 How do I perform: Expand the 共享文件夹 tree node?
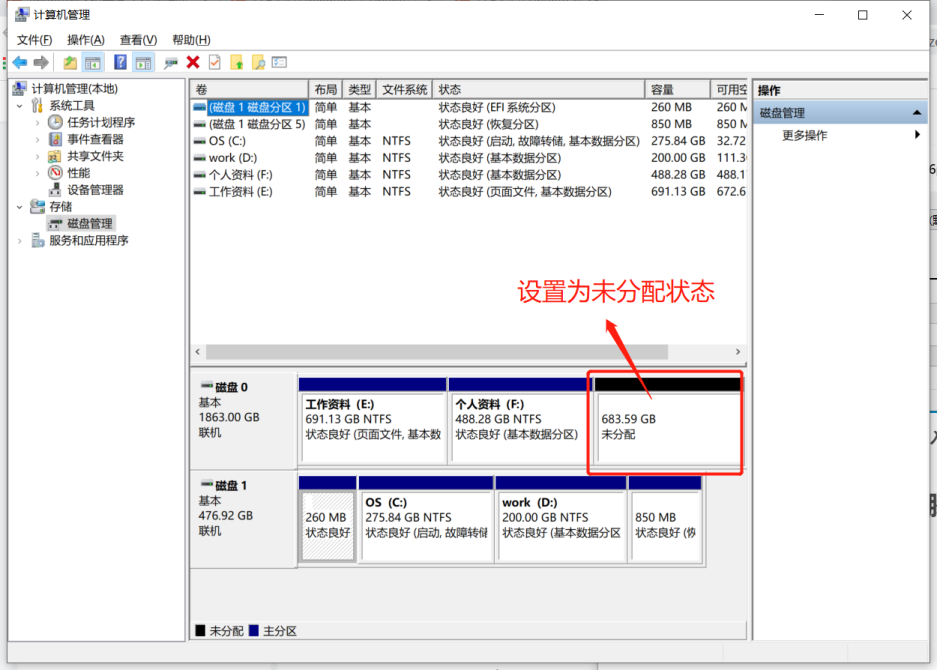click(x=37, y=156)
